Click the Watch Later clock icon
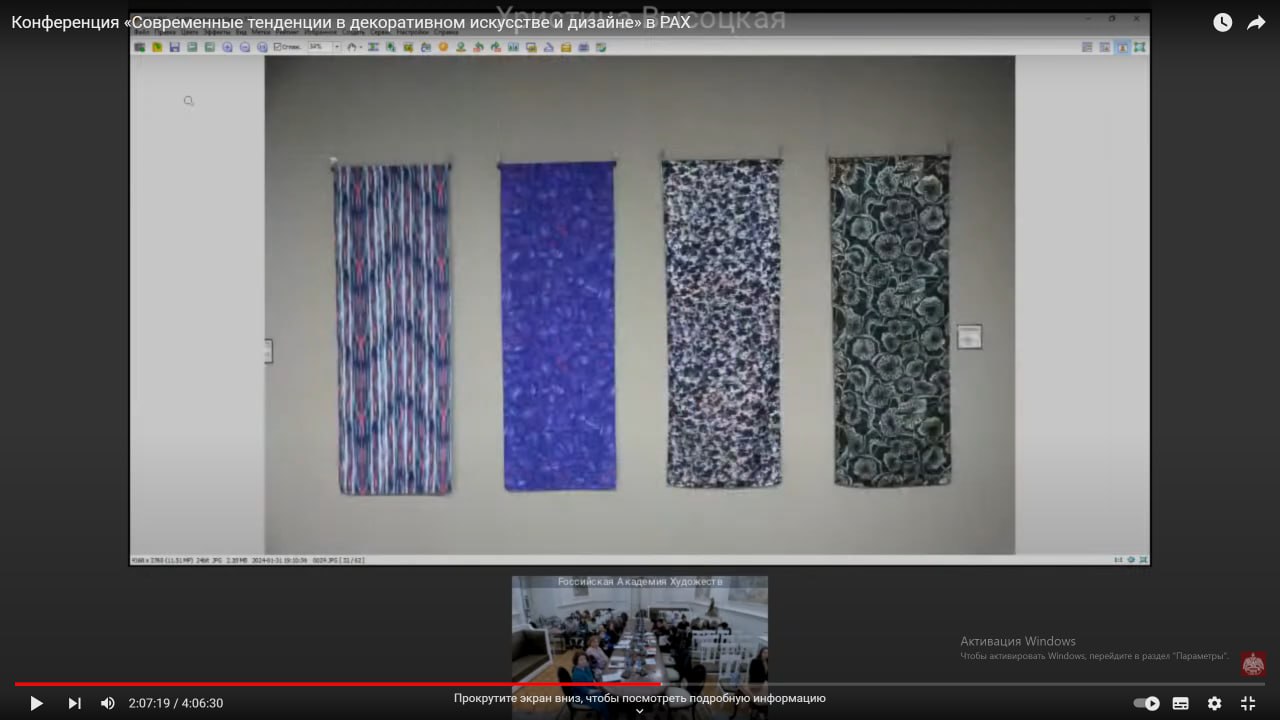Screen dimensions: 1280x720 click(1222, 22)
